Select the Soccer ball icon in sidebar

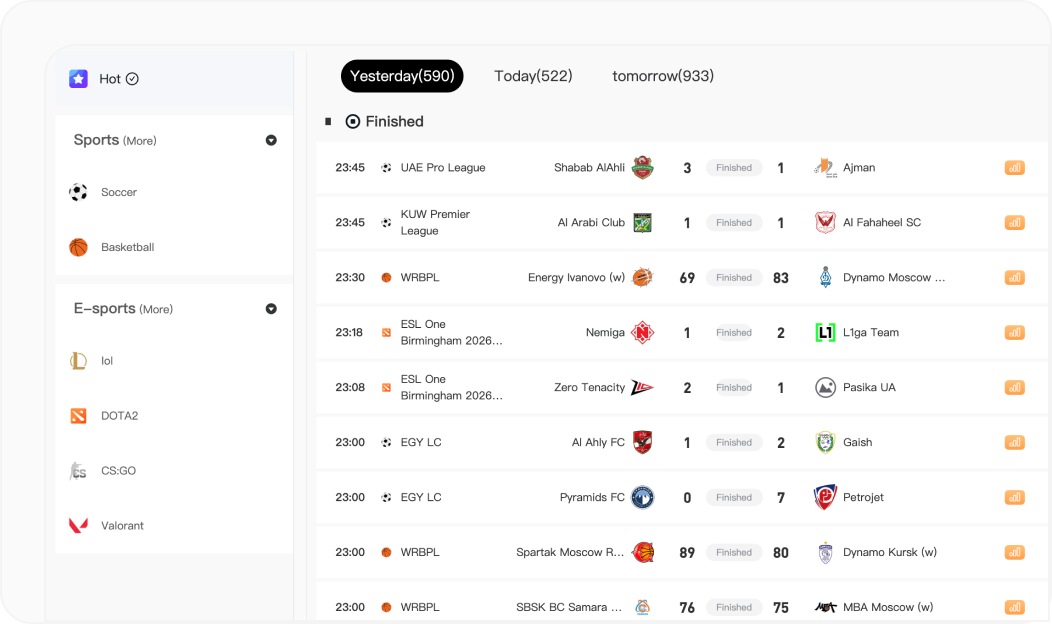point(78,192)
